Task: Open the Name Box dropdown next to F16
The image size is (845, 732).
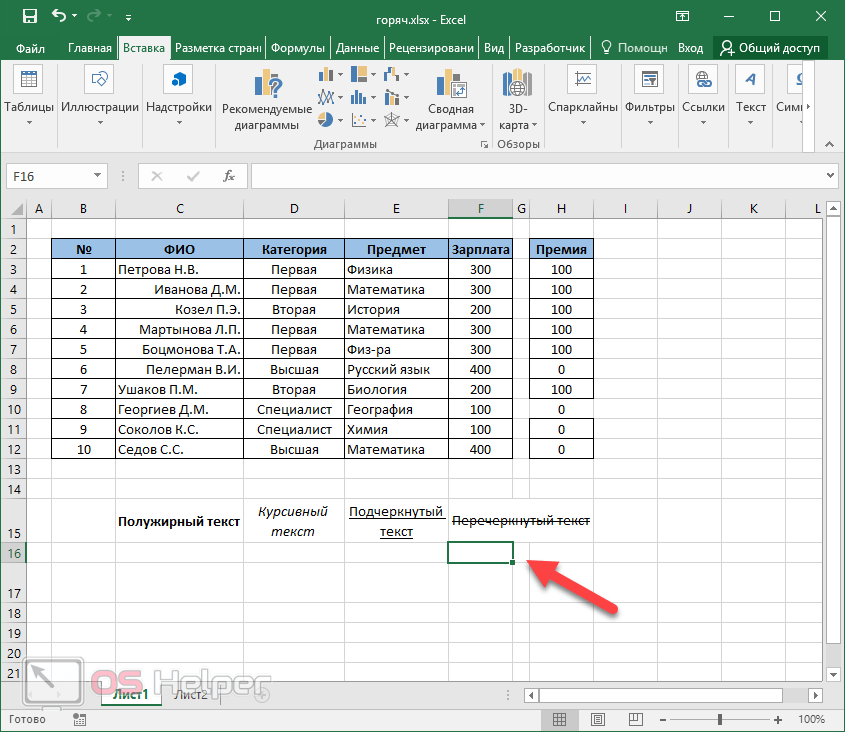Action: (98, 176)
